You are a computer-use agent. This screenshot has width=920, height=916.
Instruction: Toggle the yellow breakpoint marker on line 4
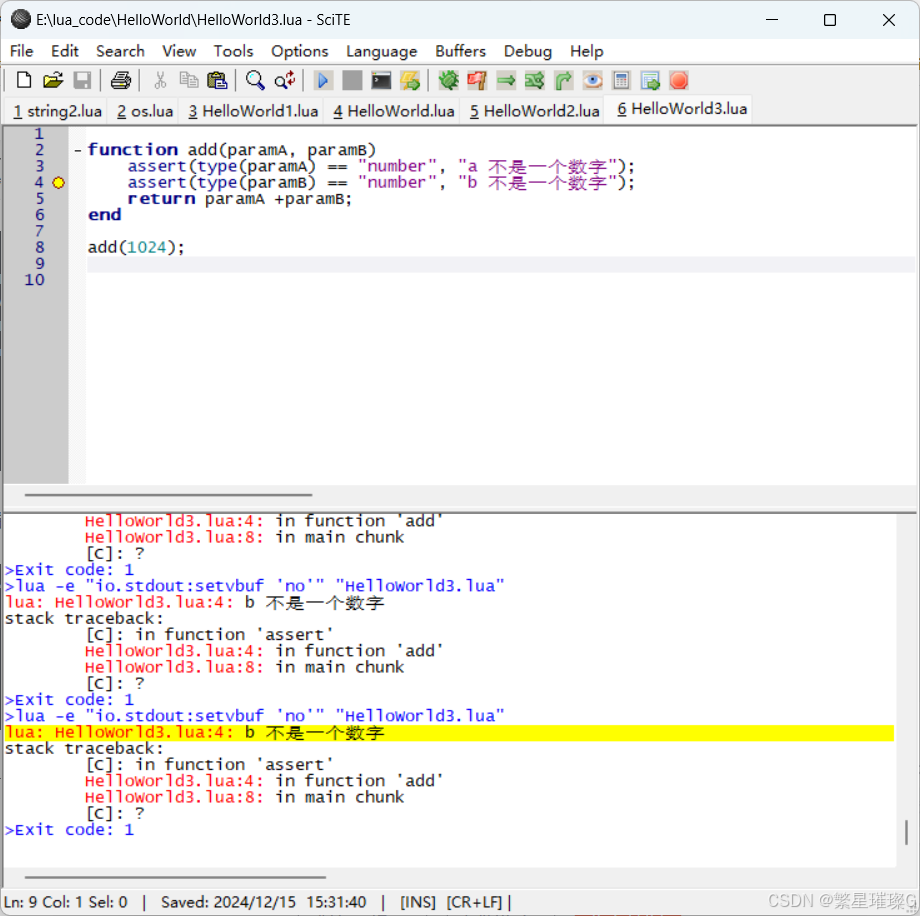59,183
